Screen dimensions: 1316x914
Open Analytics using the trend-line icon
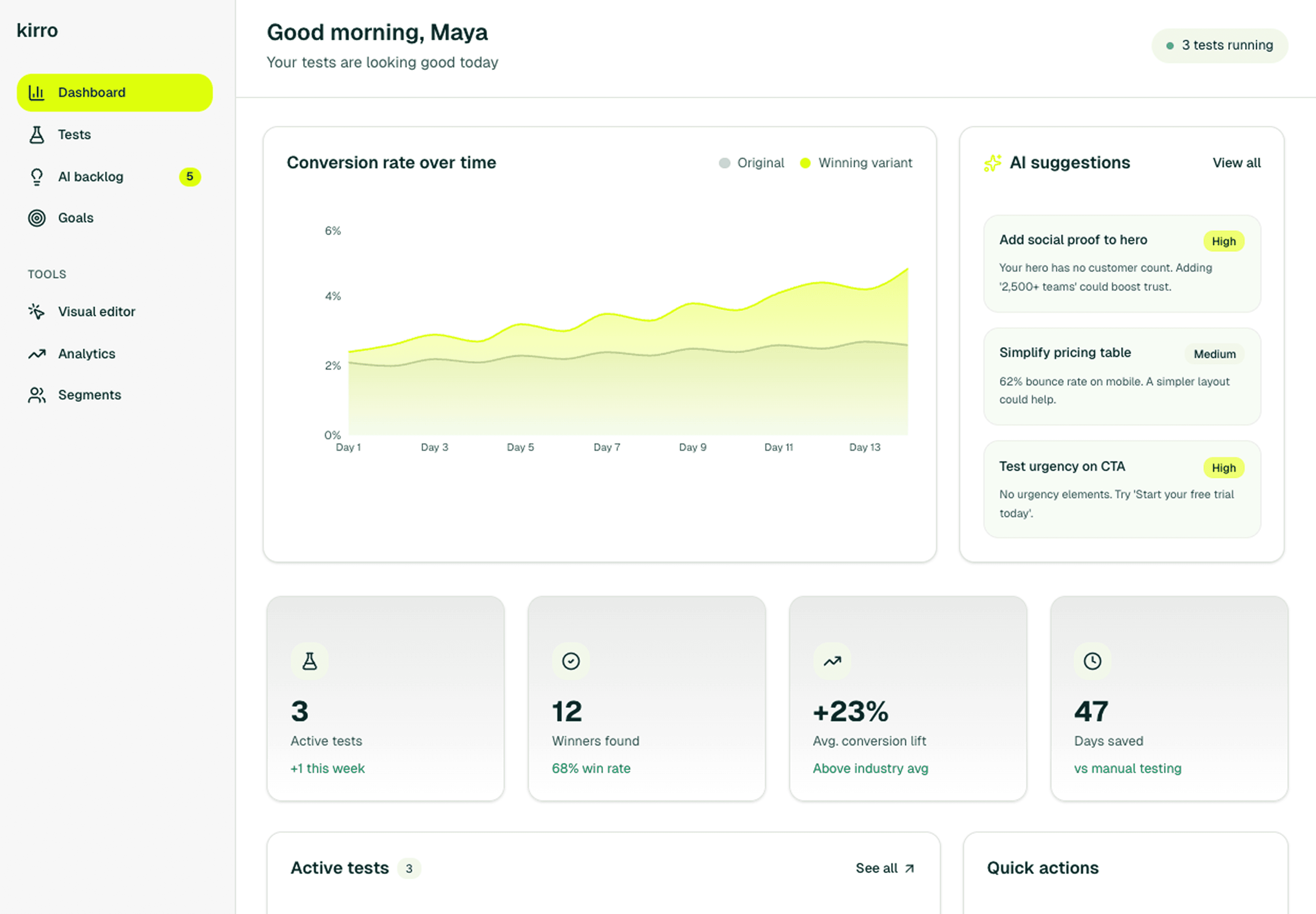tap(37, 353)
